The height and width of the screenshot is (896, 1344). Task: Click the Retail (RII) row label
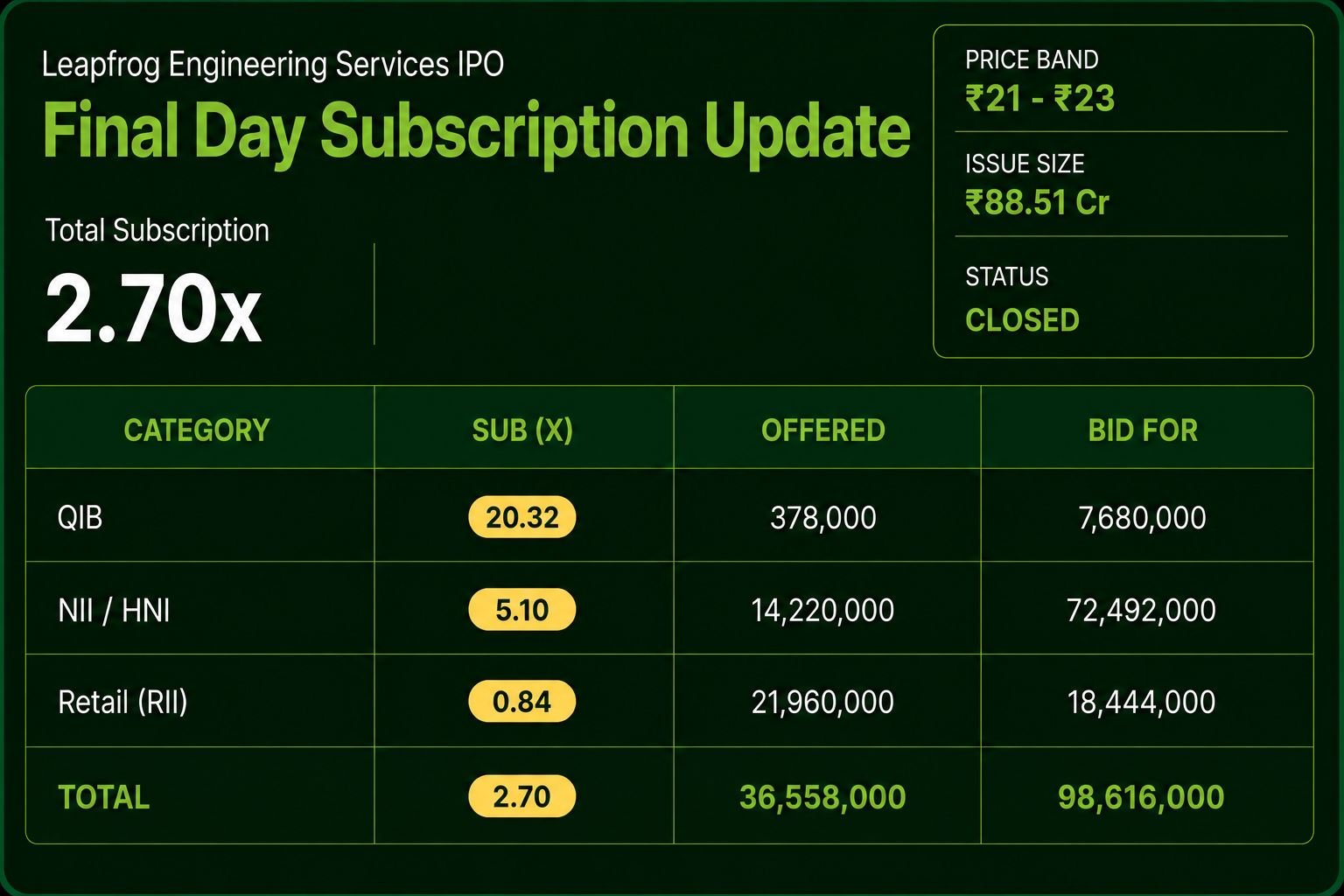click(122, 702)
